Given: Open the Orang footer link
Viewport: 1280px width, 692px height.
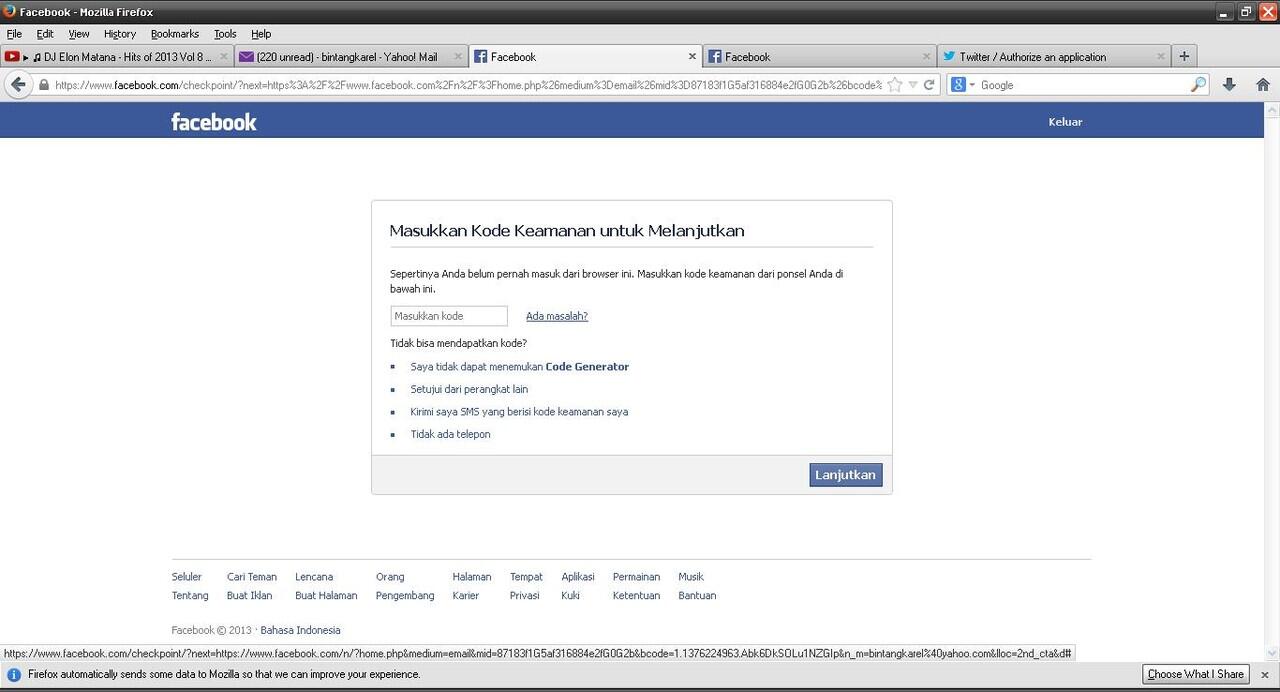Looking at the screenshot, I should point(390,577).
